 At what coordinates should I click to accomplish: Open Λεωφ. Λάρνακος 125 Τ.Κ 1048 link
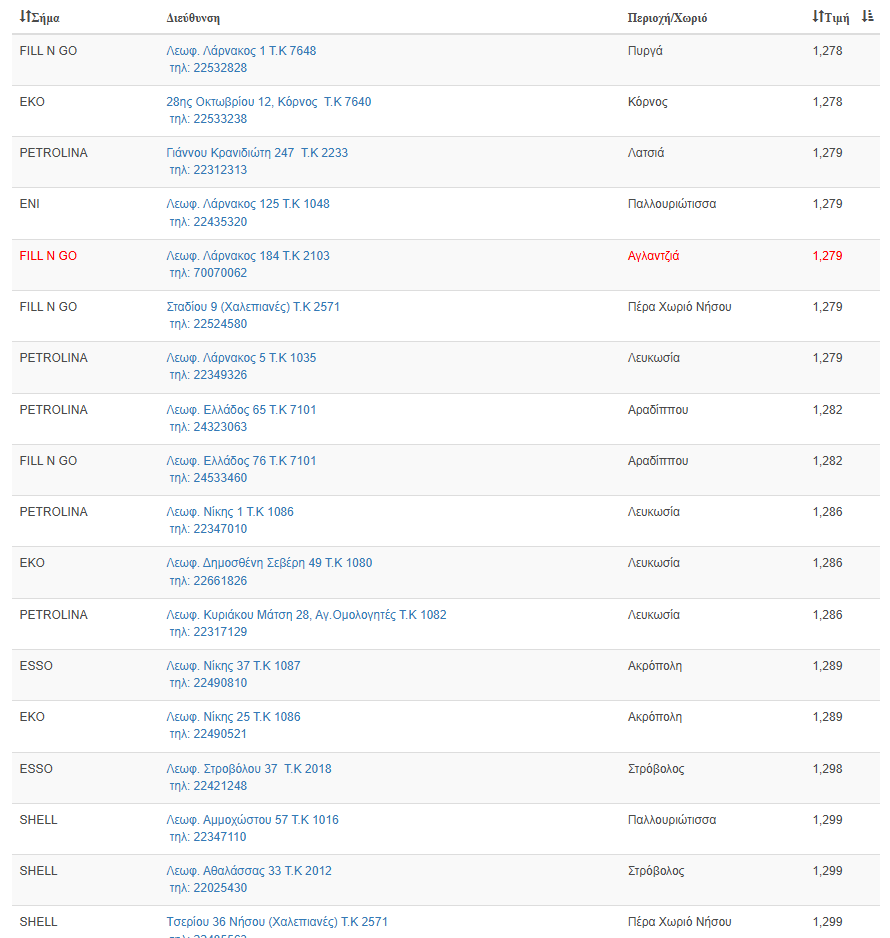tap(248, 204)
